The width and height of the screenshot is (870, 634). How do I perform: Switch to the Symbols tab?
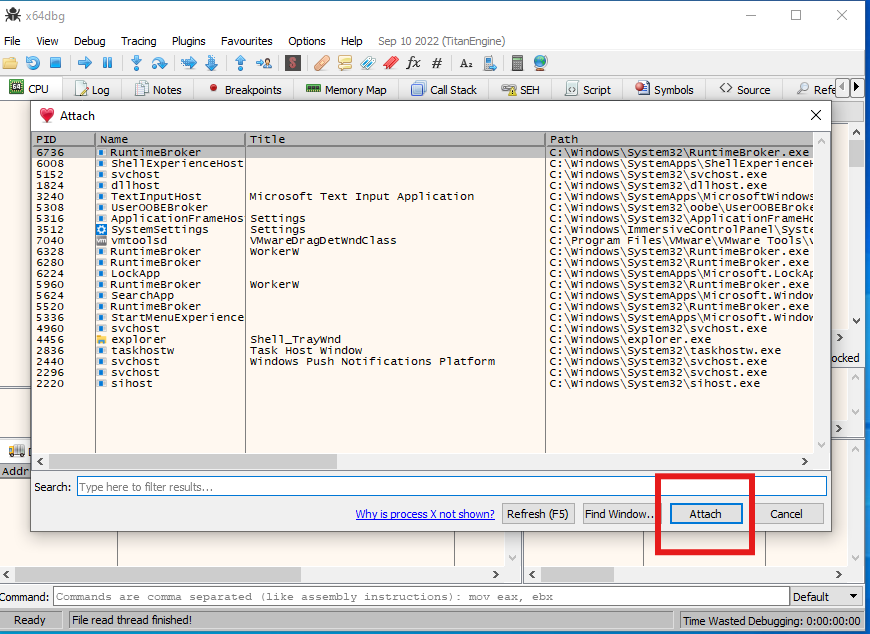coord(664,89)
